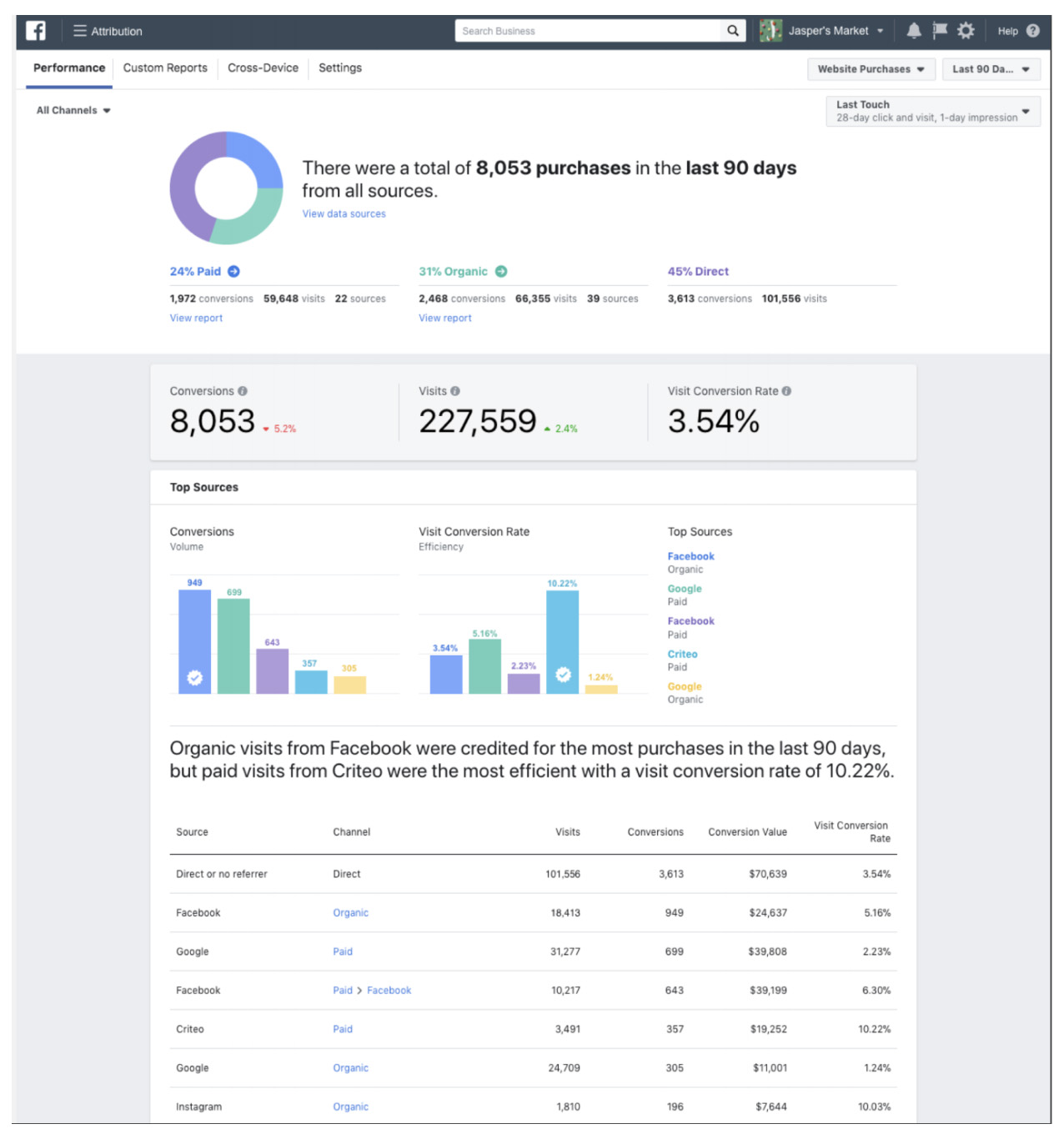
Task: Open the Attribution hamburger menu icon
Action: [80, 31]
